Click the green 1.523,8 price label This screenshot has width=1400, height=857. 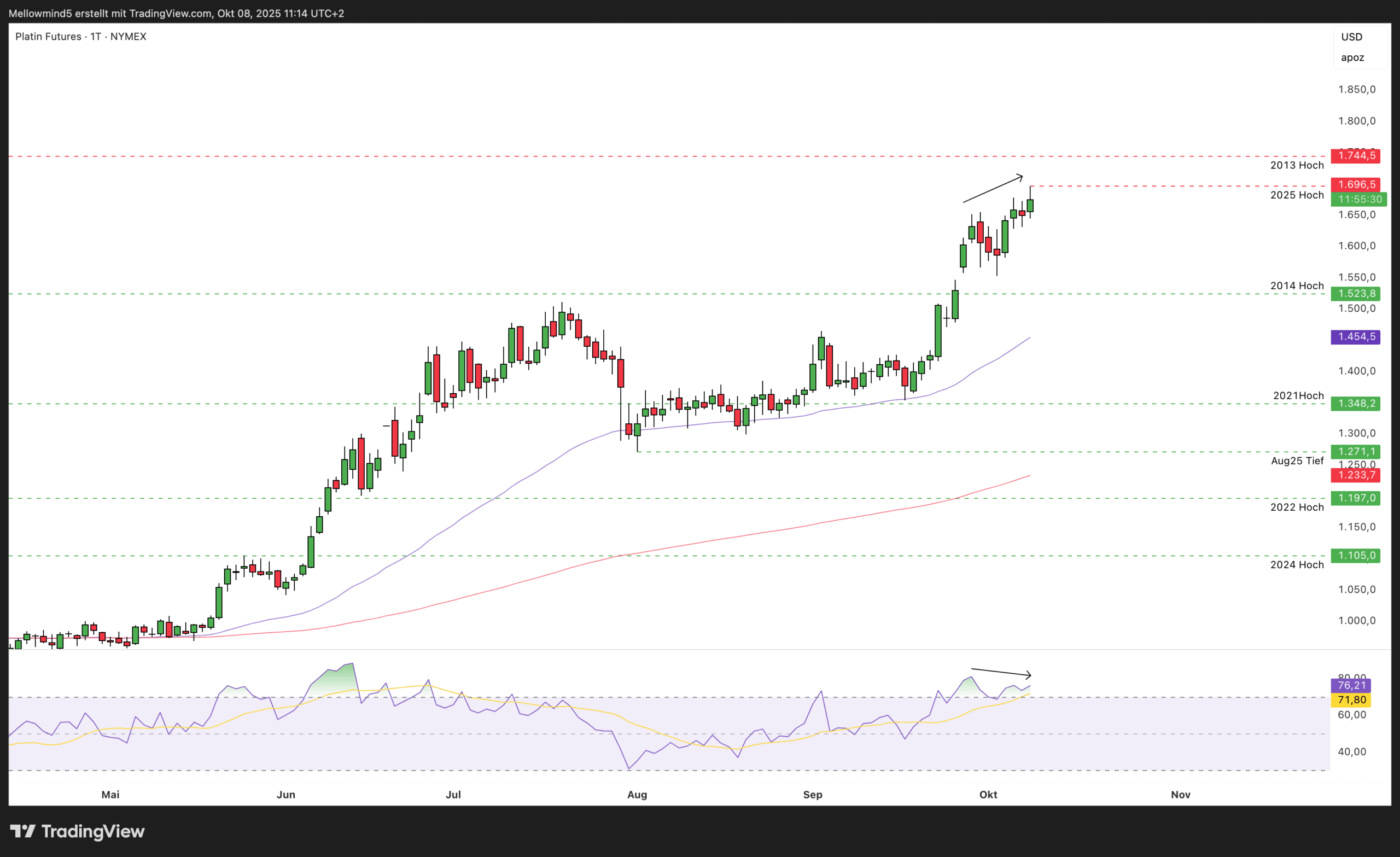pyautogui.click(x=1356, y=294)
